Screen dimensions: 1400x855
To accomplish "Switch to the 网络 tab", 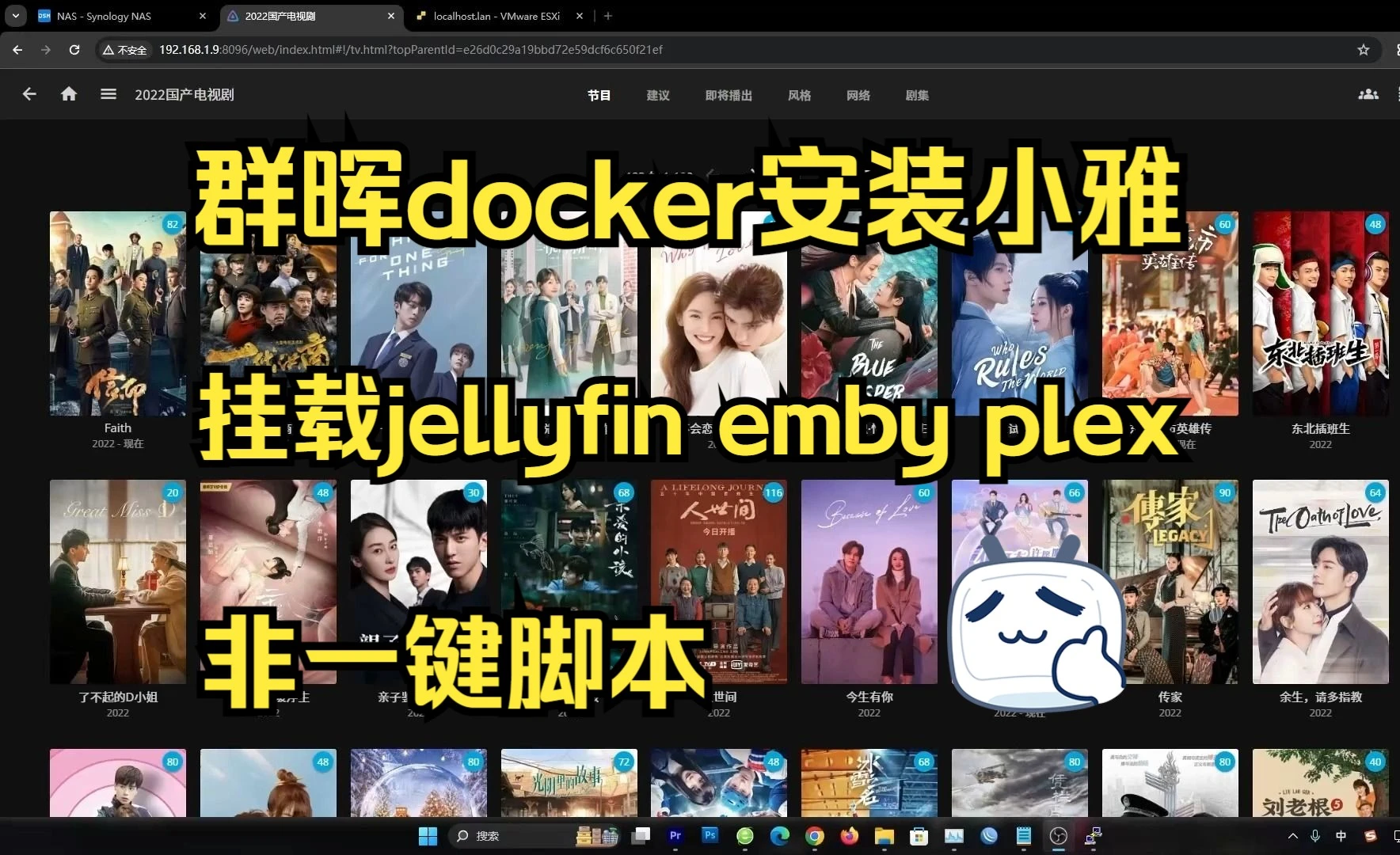I will point(858,95).
